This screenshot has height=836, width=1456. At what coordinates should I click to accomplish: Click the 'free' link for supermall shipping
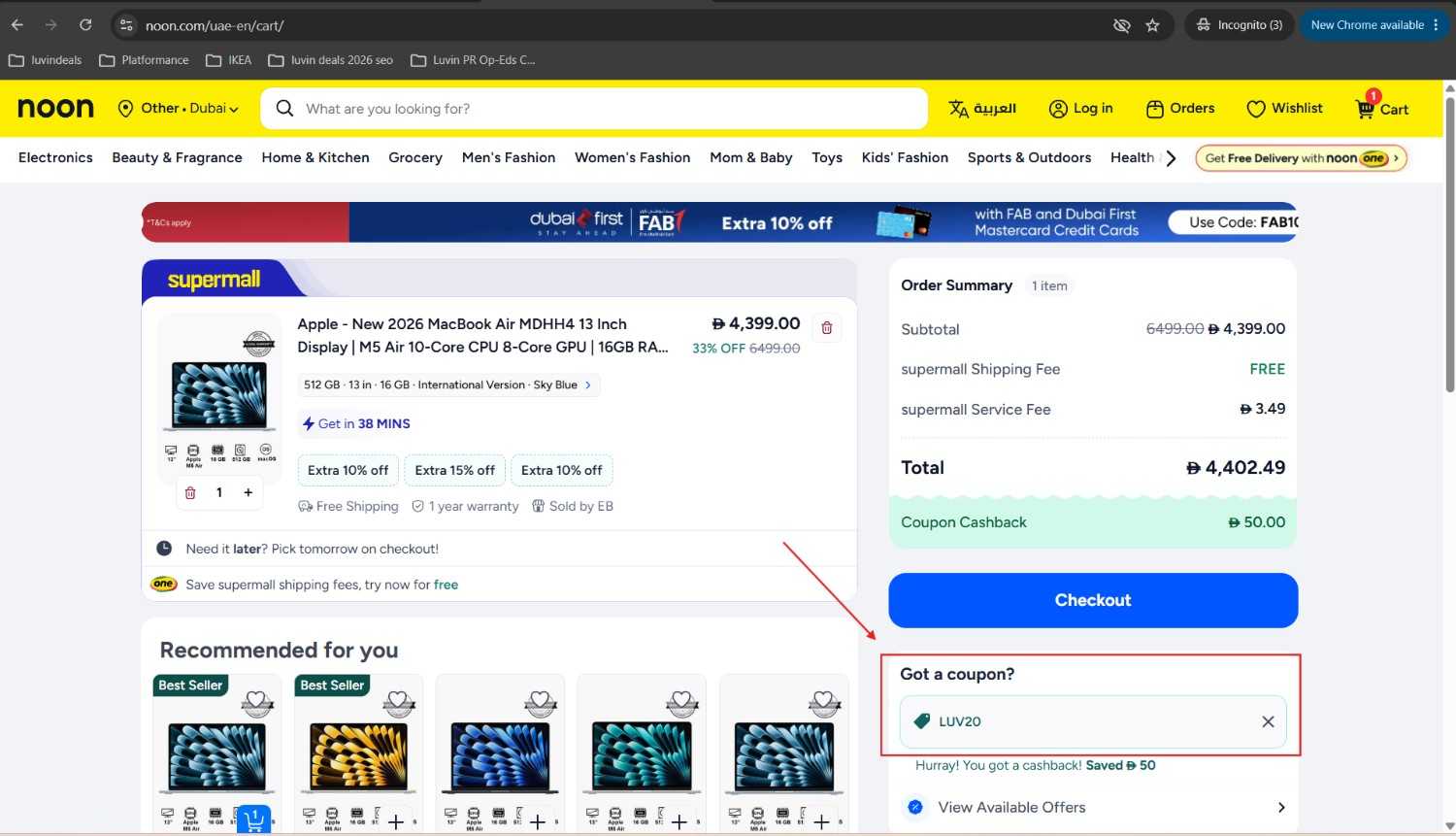click(446, 585)
